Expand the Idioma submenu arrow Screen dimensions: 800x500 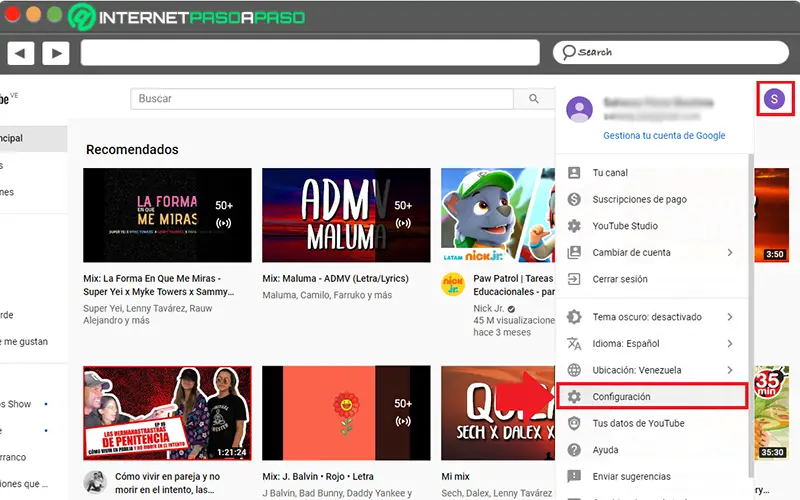[x=730, y=343]
